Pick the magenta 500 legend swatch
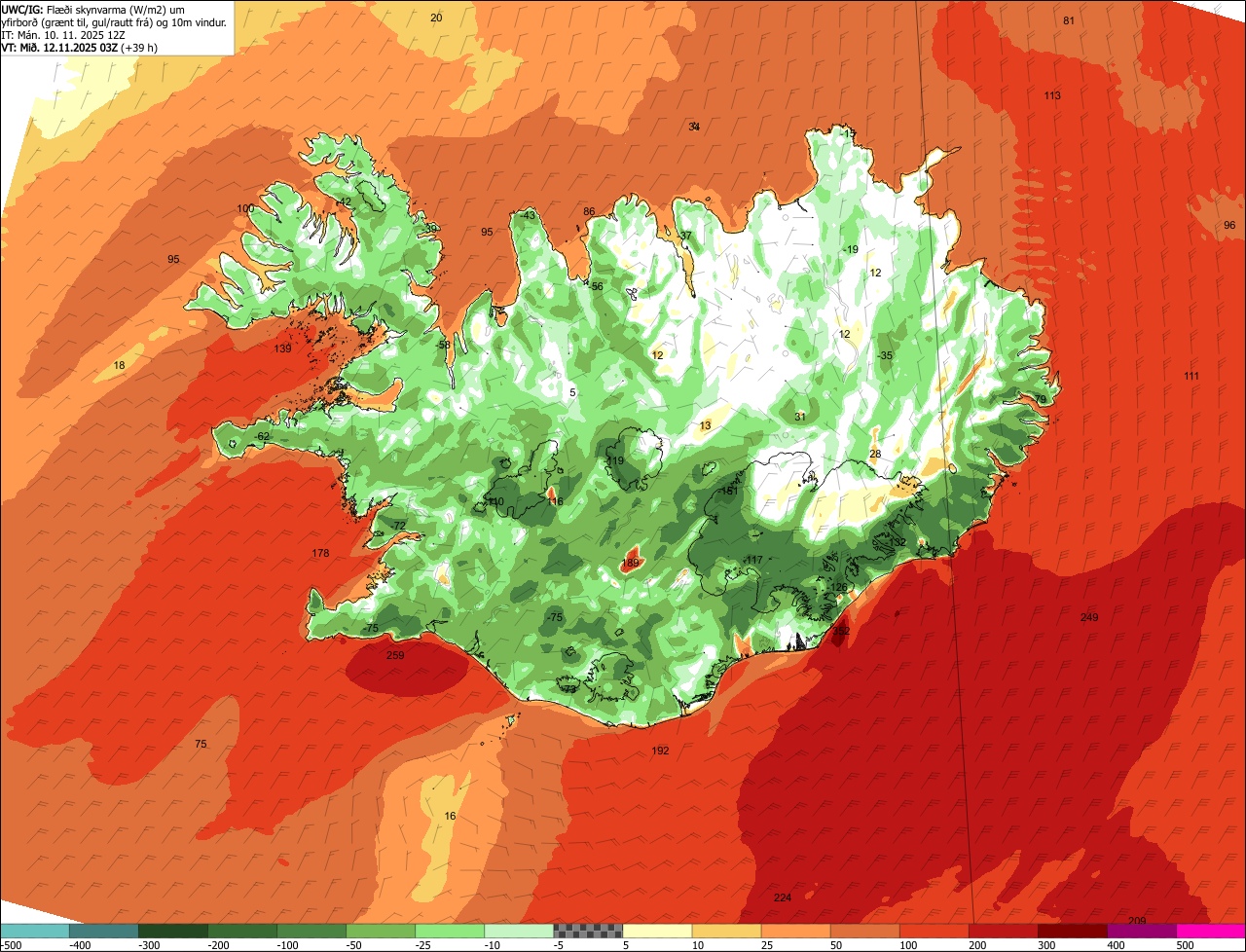 coord(1211,931)
